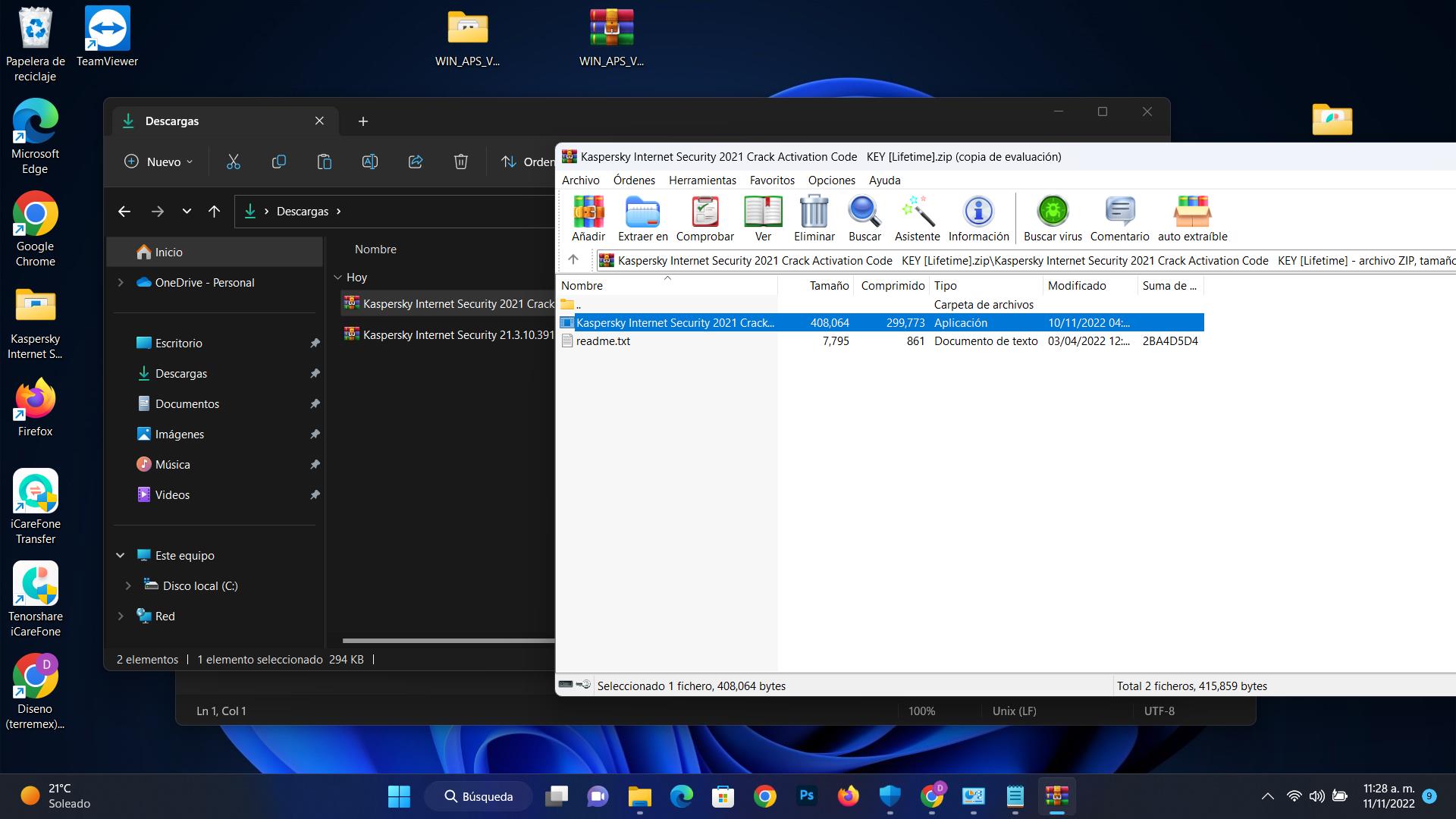Collapse the Hoy file group
Image resolution: width=1456 pixels, height=819 pixels.
[338, 278]
